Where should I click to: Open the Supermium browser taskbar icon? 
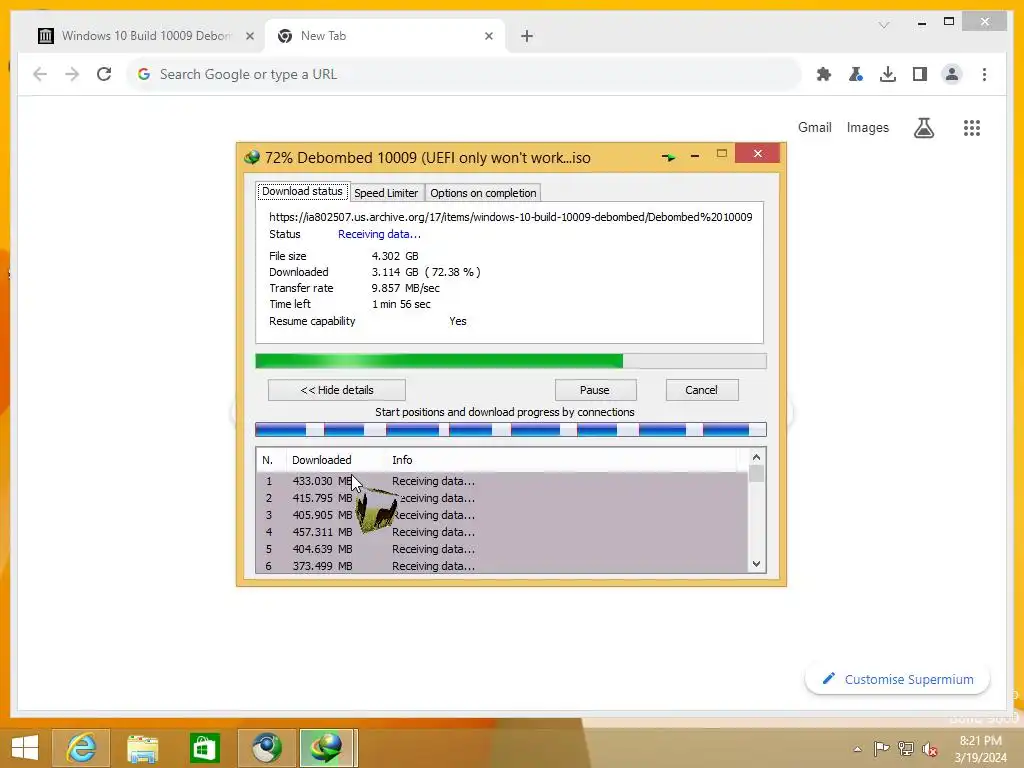point(266,748)
